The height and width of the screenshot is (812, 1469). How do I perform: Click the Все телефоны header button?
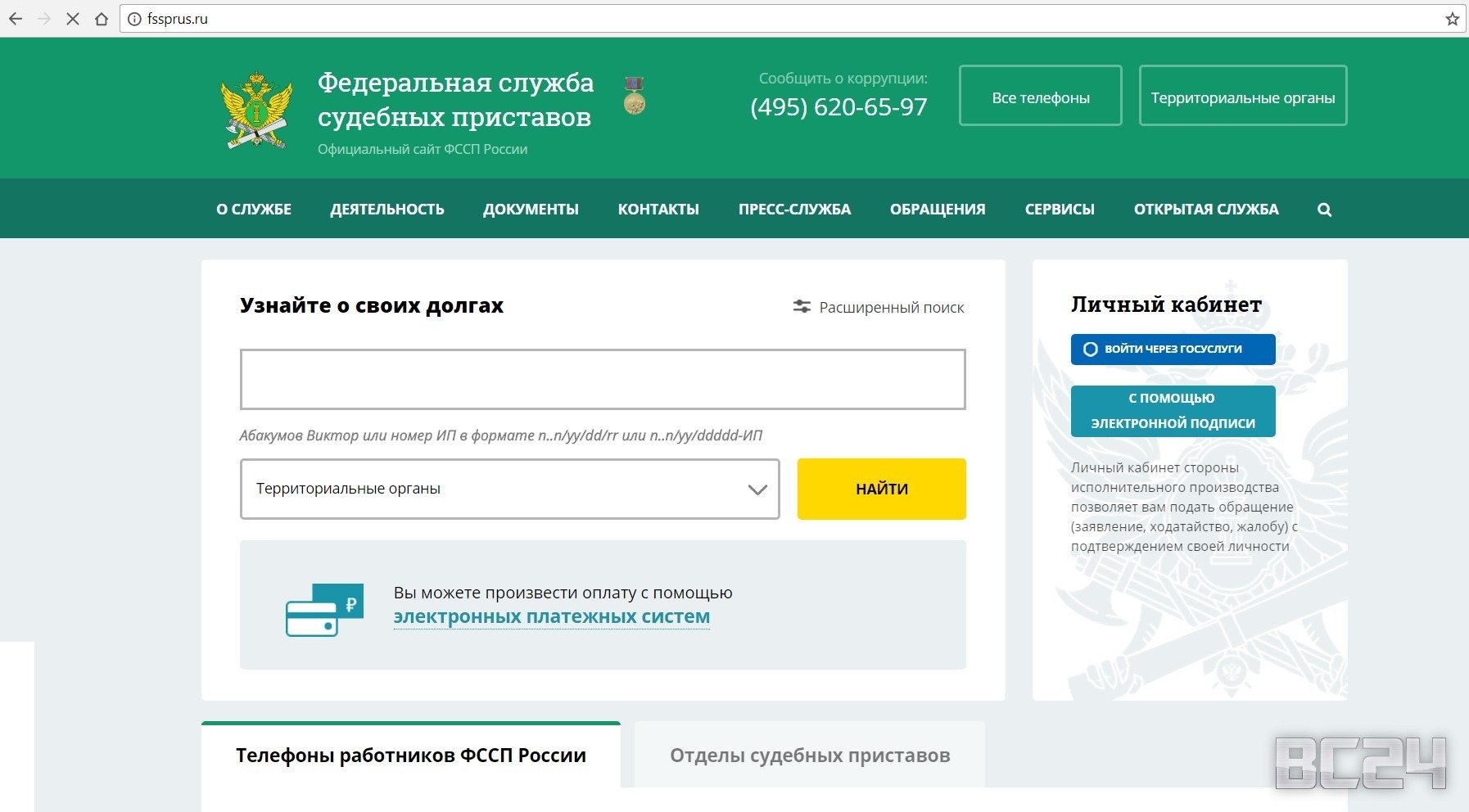pos(1040,96)
